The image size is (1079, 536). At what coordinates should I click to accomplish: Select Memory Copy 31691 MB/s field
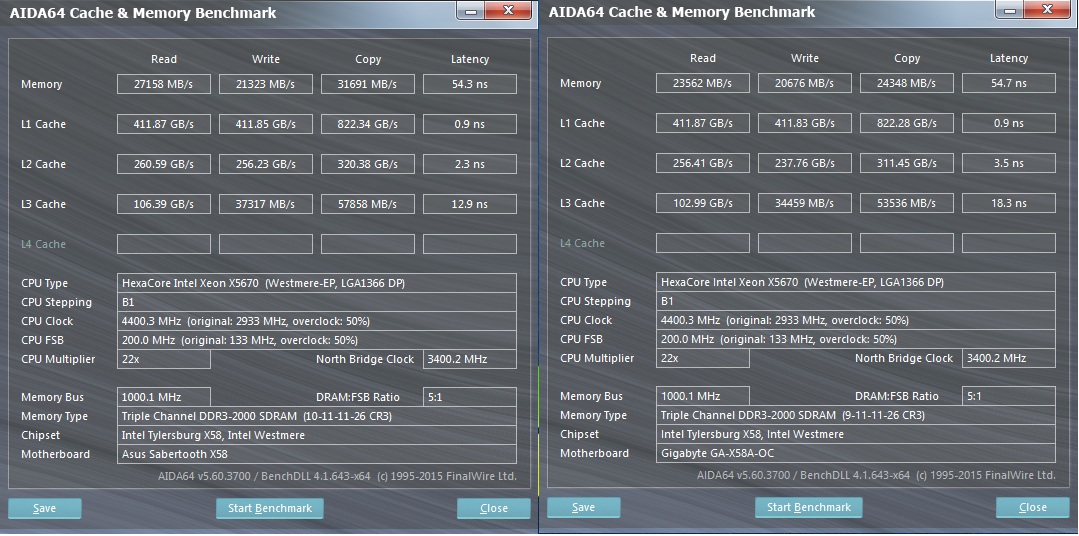367,84
